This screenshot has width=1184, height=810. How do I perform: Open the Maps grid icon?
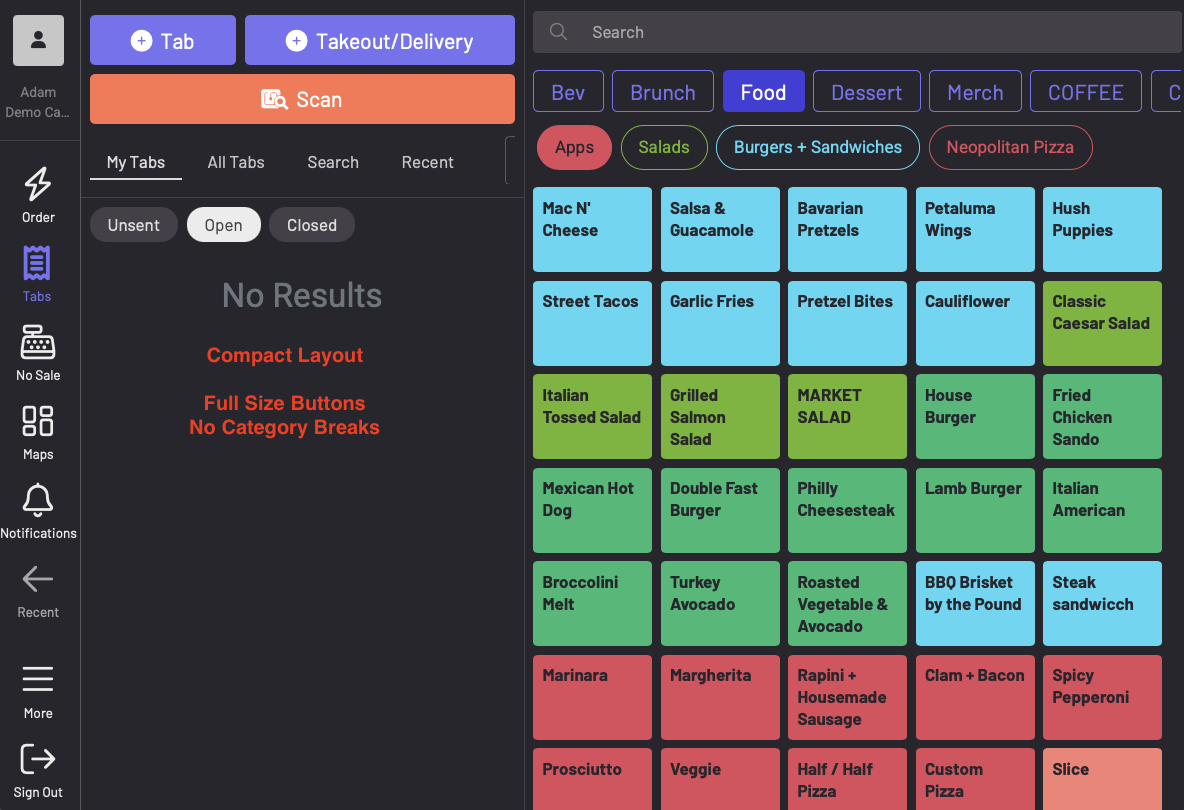[x=38, y=422]
